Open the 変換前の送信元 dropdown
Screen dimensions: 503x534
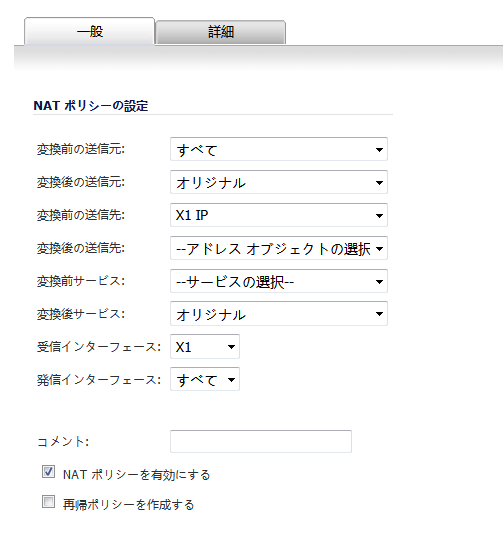(x=279, y=149)
